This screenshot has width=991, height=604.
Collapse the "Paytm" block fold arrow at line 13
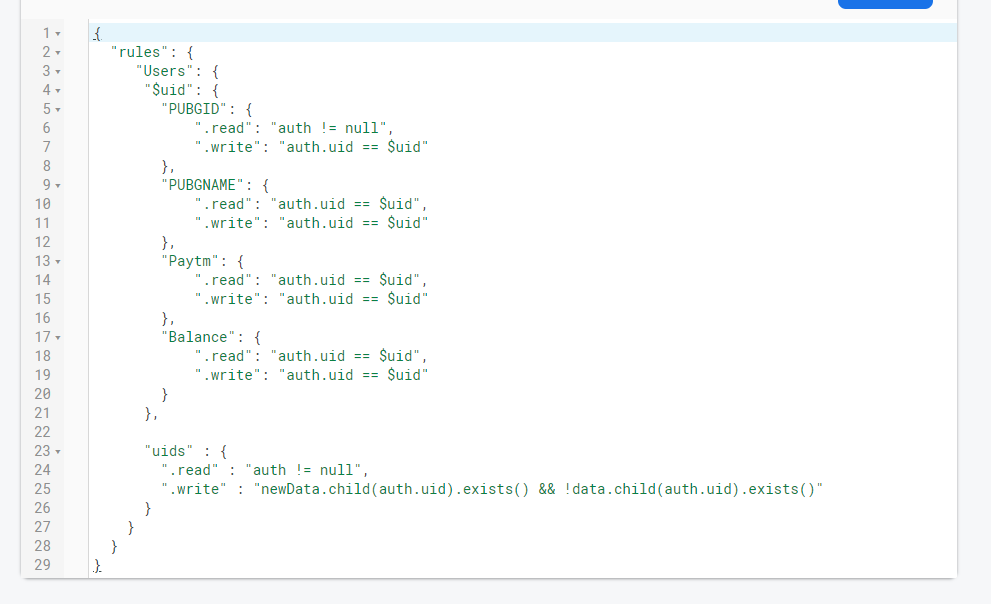pos(58,262)
